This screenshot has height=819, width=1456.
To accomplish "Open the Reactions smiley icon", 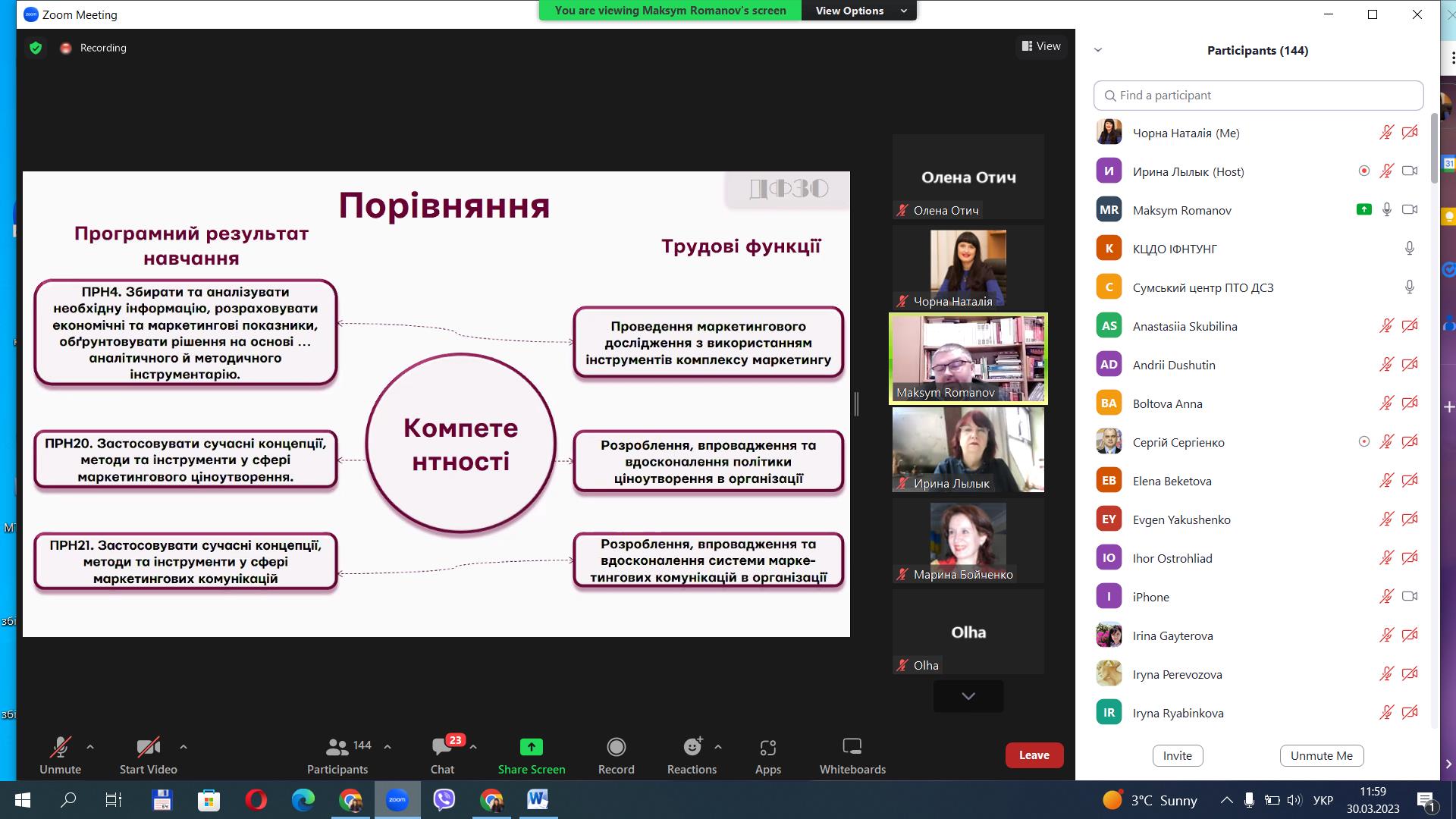I will [x=692, y=748].
